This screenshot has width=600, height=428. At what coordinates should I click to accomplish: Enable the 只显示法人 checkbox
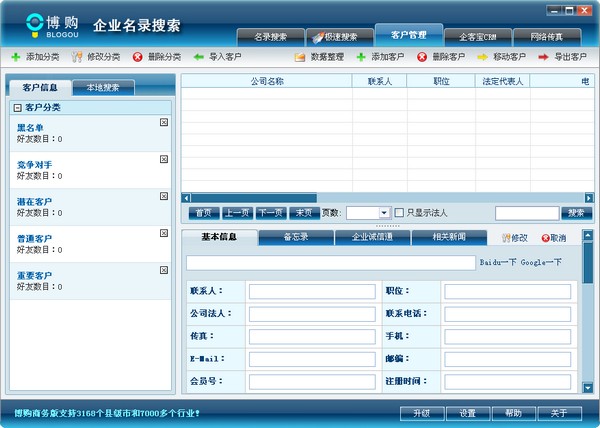click(x=399, y=213)
